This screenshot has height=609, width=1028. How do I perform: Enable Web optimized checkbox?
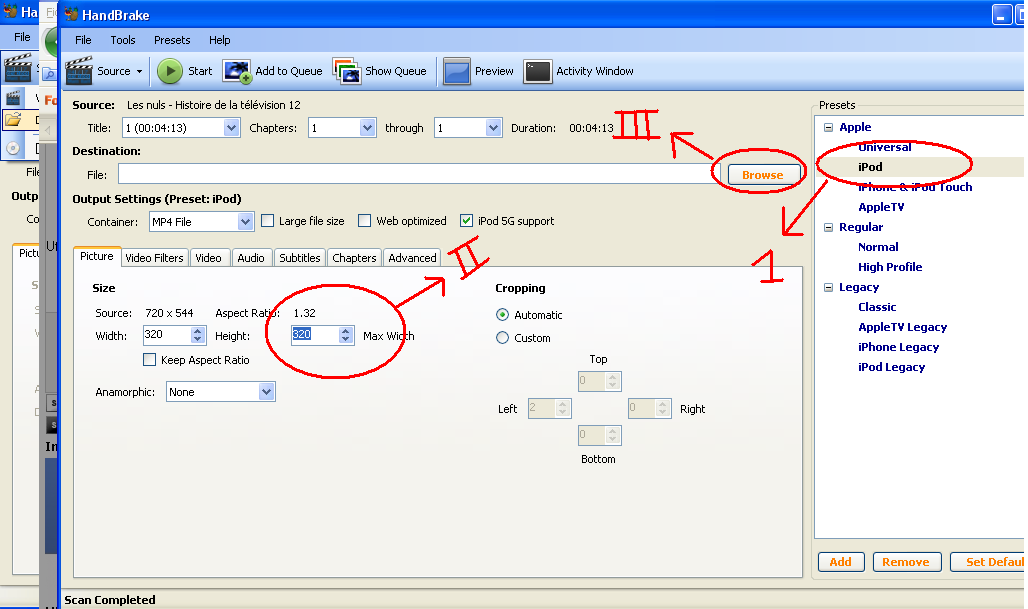tap(365, 221)
